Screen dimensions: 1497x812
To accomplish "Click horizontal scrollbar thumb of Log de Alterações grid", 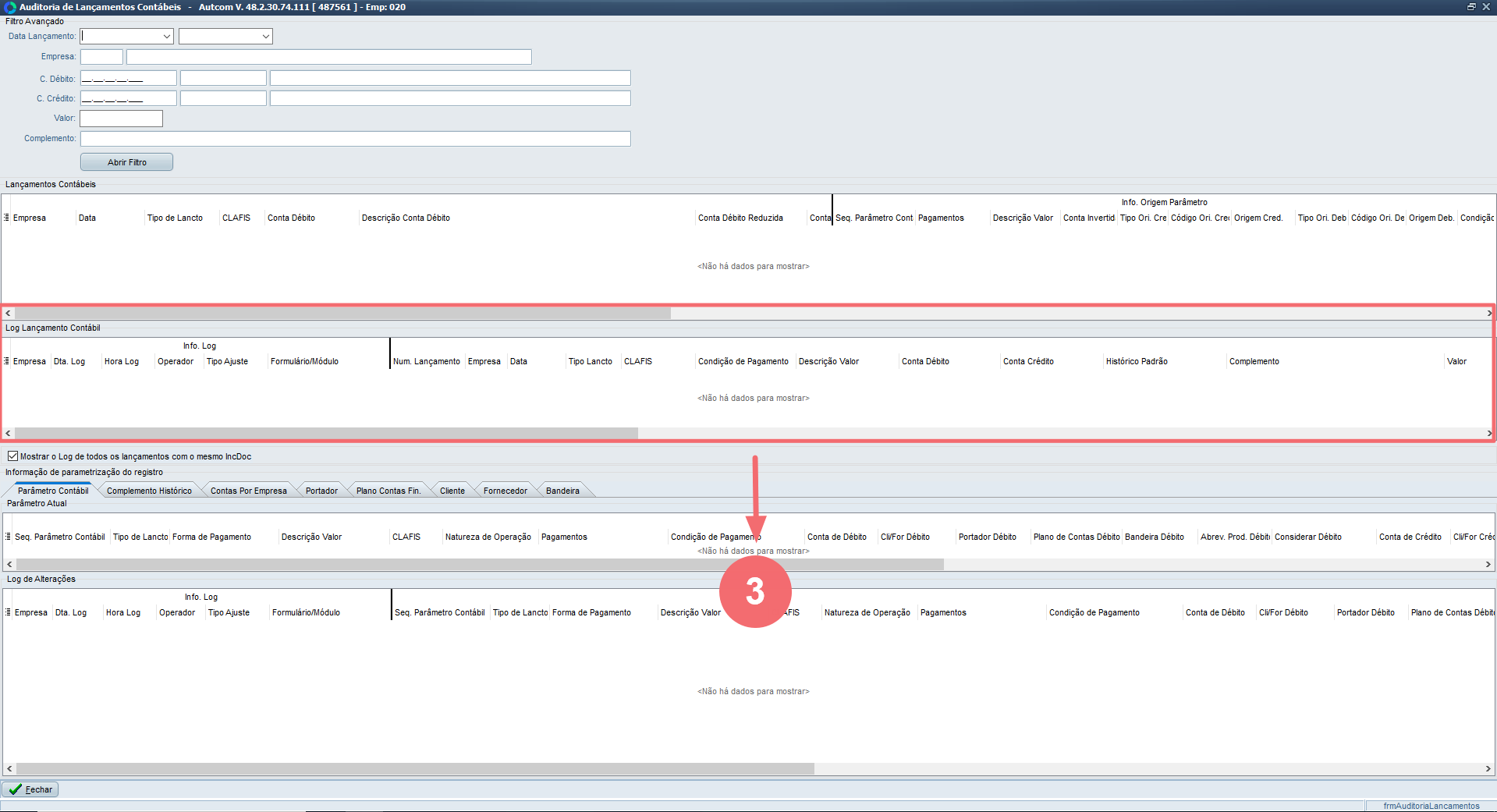I will [x=415, y=768].
